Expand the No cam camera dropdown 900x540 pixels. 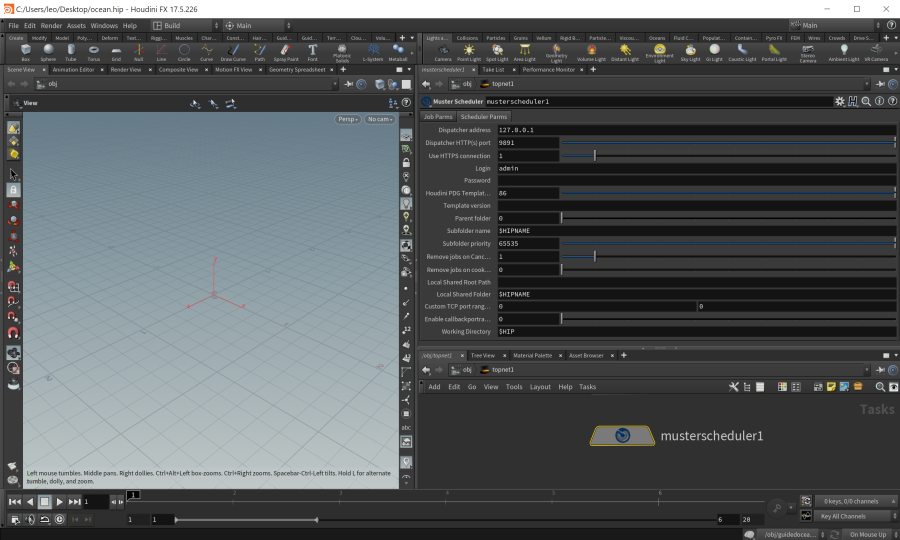click(x=379, y=119)
